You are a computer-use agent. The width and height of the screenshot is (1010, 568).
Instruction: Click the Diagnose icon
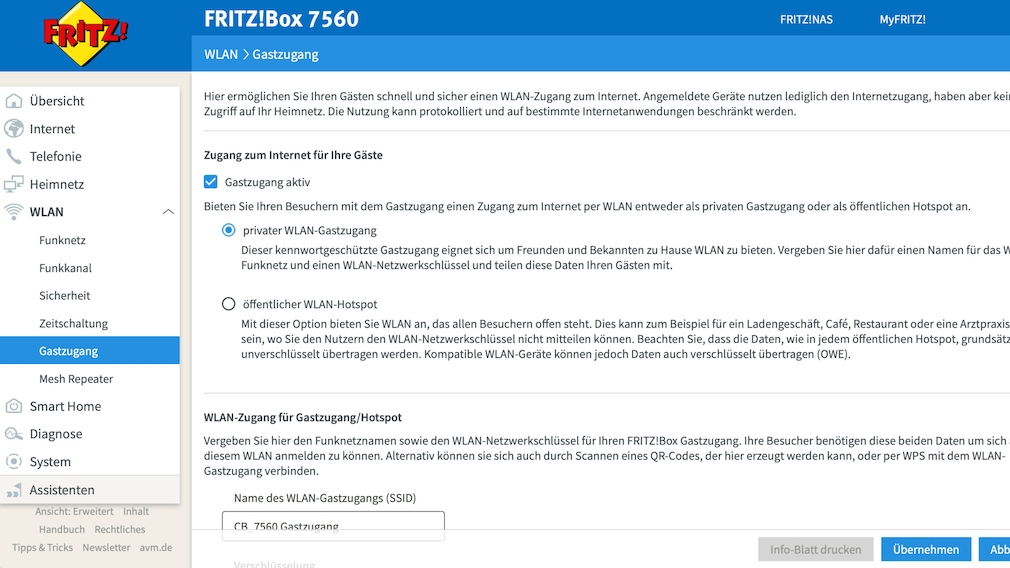pyautogui.click(x=14, y=434)
